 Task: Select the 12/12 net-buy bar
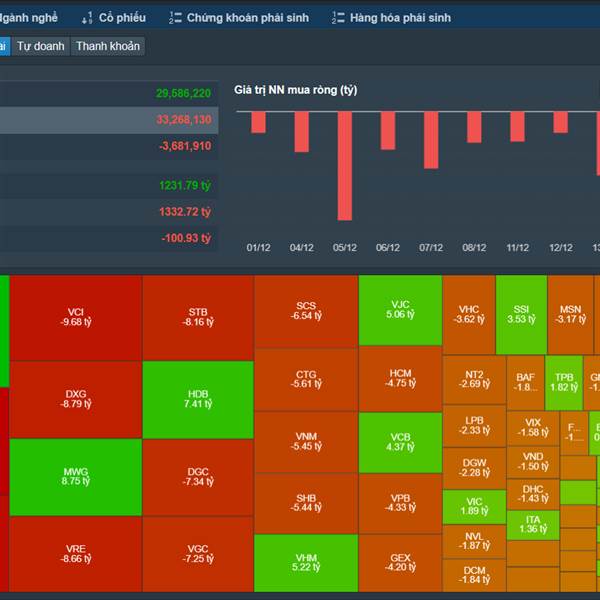pos(561,122)
